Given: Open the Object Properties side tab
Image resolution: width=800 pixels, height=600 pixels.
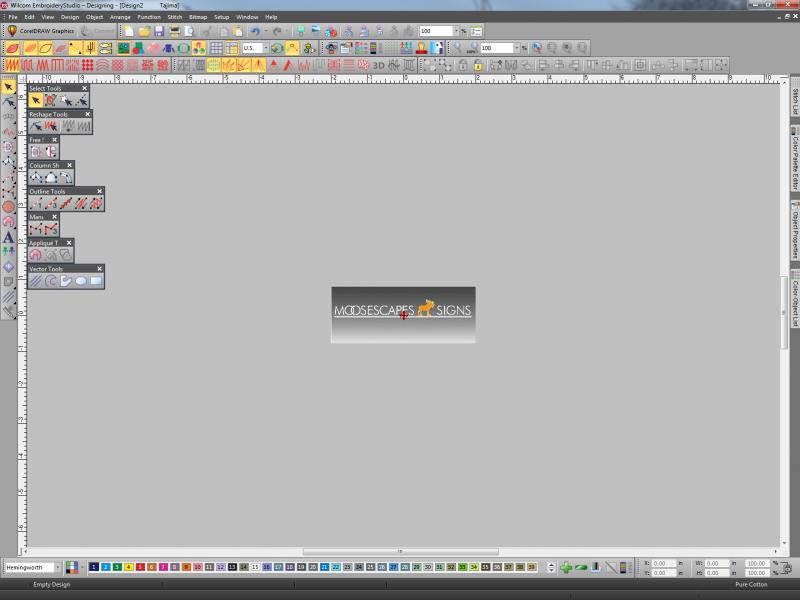Looking at the screenshot, I should (x=795, y=231).
